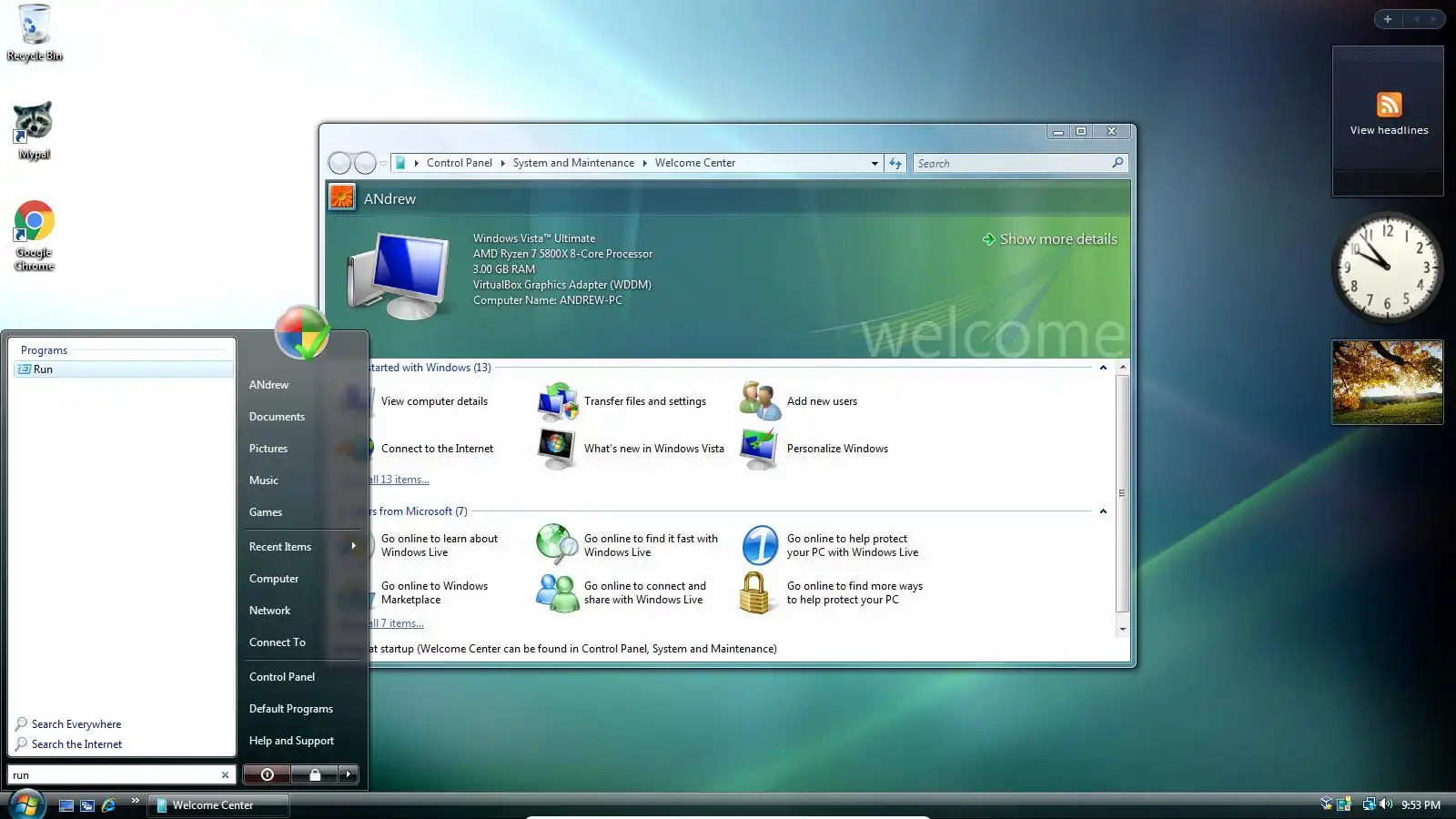Collapse the Get started with Windows section
This screenshot has width=1456, height=819.
[x=1103, y=368]
